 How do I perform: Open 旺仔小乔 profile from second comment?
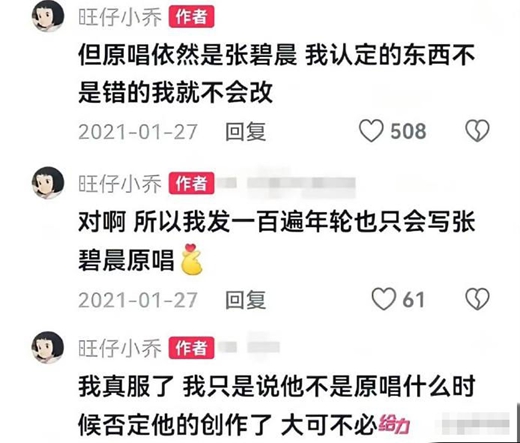tap(120, 184)
